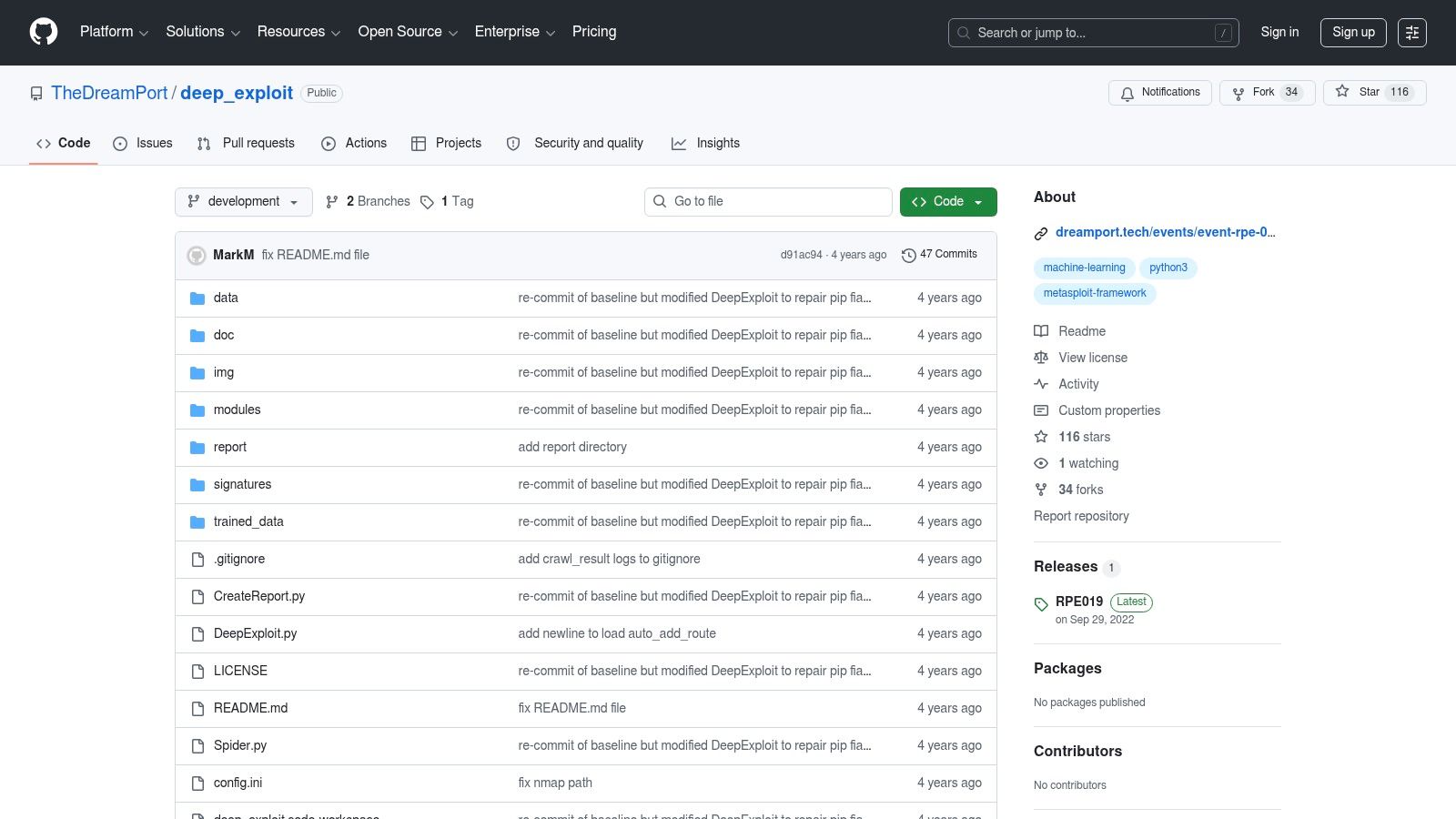Open the 'fix nmap path' commit message
Screen dimensions: 1456x819
(x=555, y=784)
